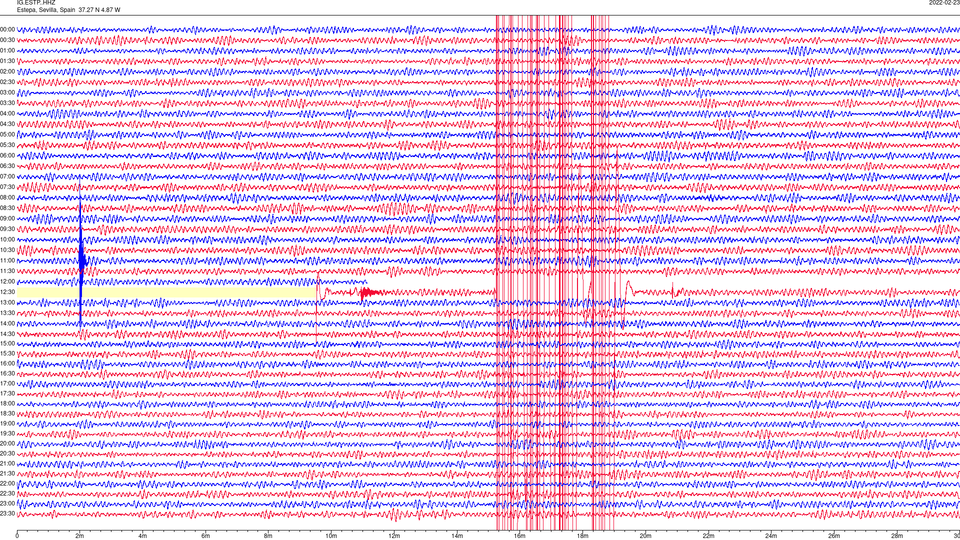
Task: Click the 20:00 time label
Action: click(x=7, y=443)
